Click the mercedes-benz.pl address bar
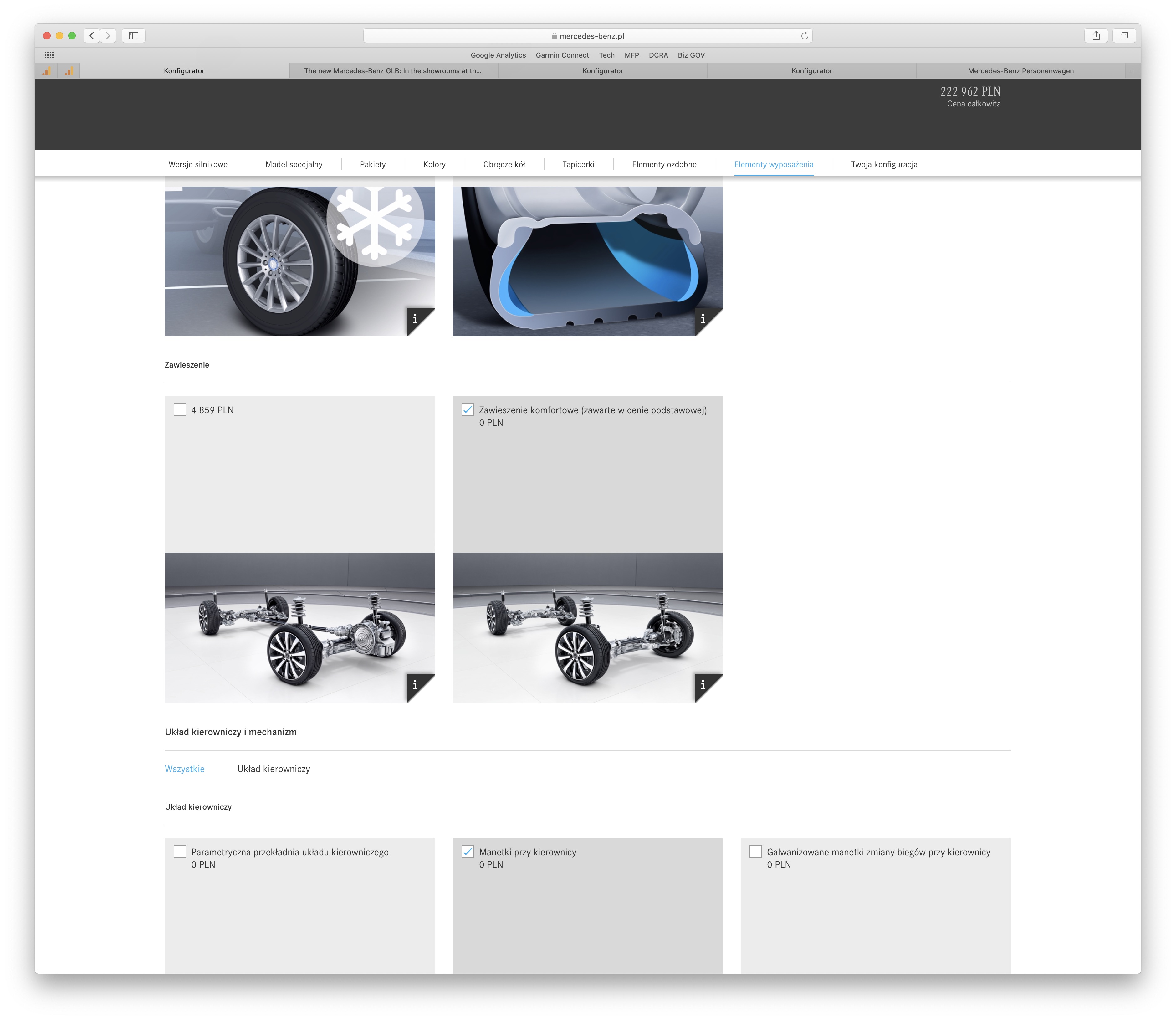1176x1020 pixels. [x=588, y=36]
